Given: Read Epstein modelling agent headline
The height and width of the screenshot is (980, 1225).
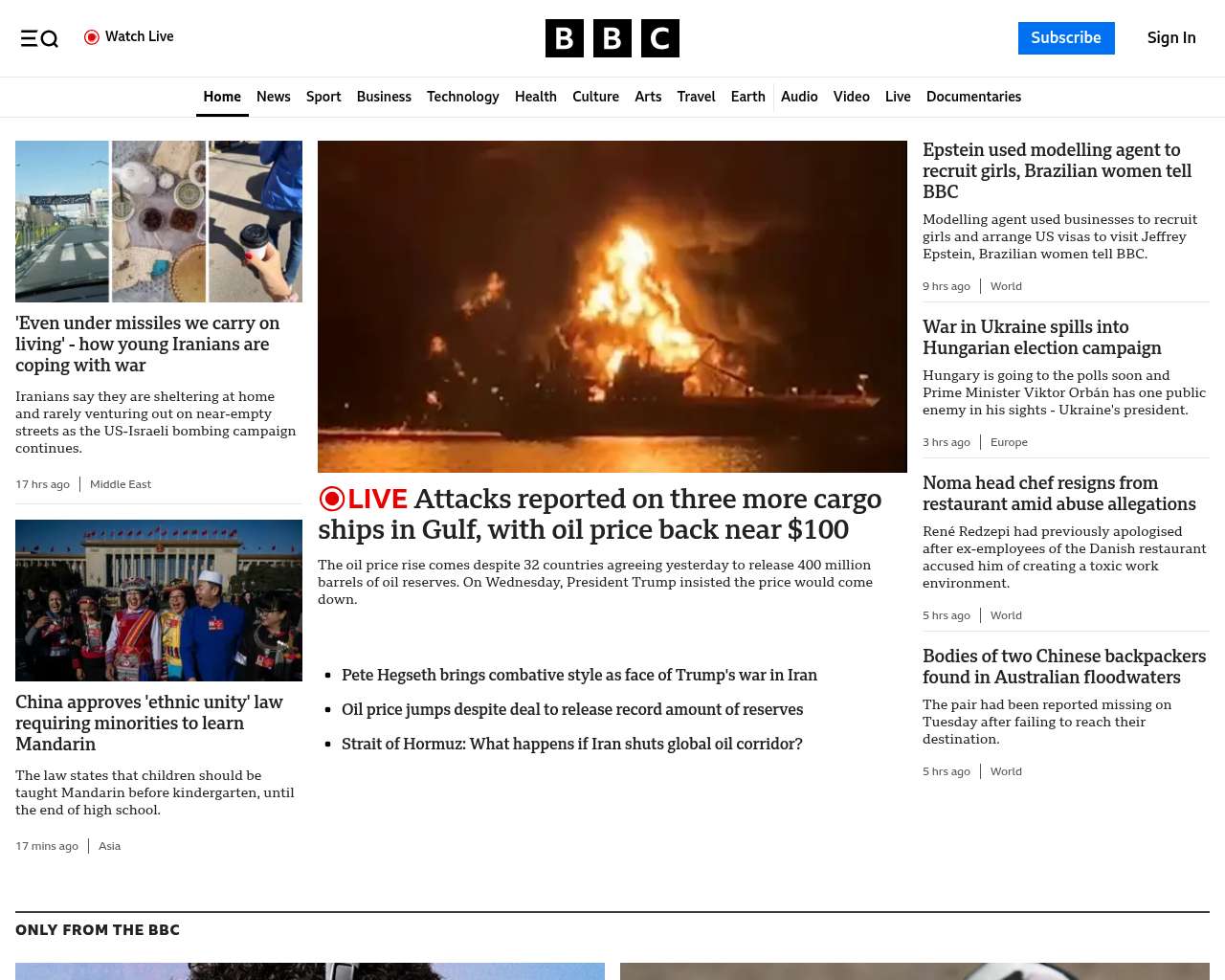Looking at the screenshot, I should (1058, 171).
